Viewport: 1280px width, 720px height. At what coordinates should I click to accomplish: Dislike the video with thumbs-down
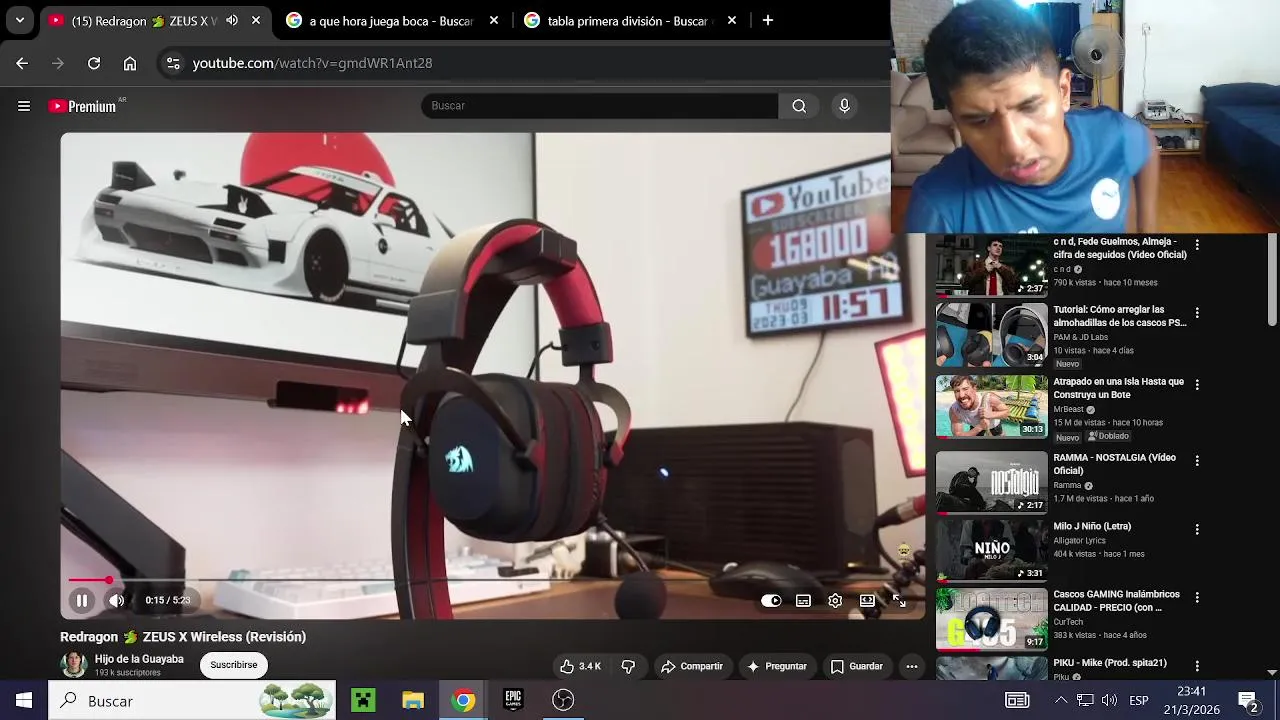point(628,666)
